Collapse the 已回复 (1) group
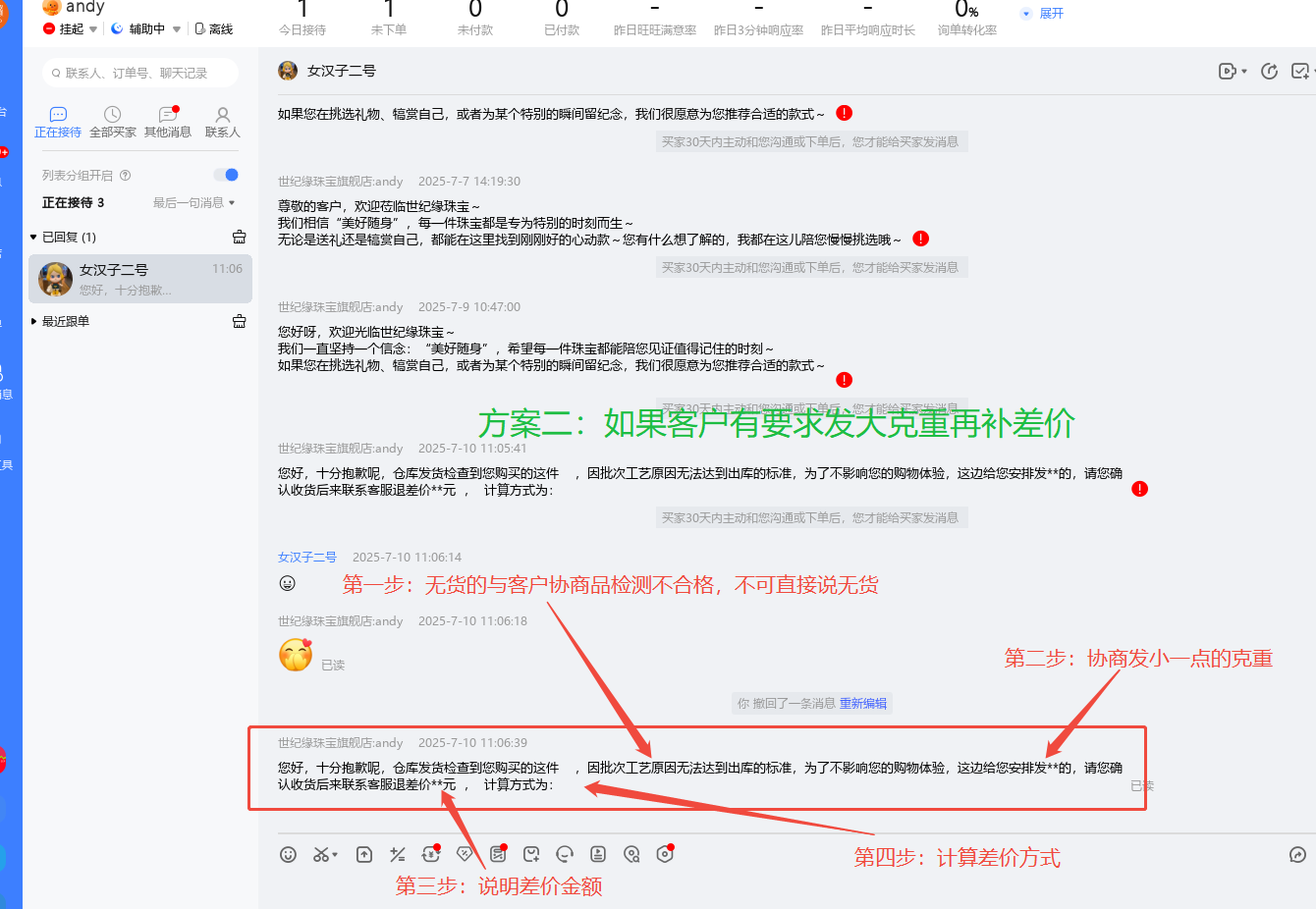Image resolution: width=1316 pixels, height=909 pixels. (33, 237)
